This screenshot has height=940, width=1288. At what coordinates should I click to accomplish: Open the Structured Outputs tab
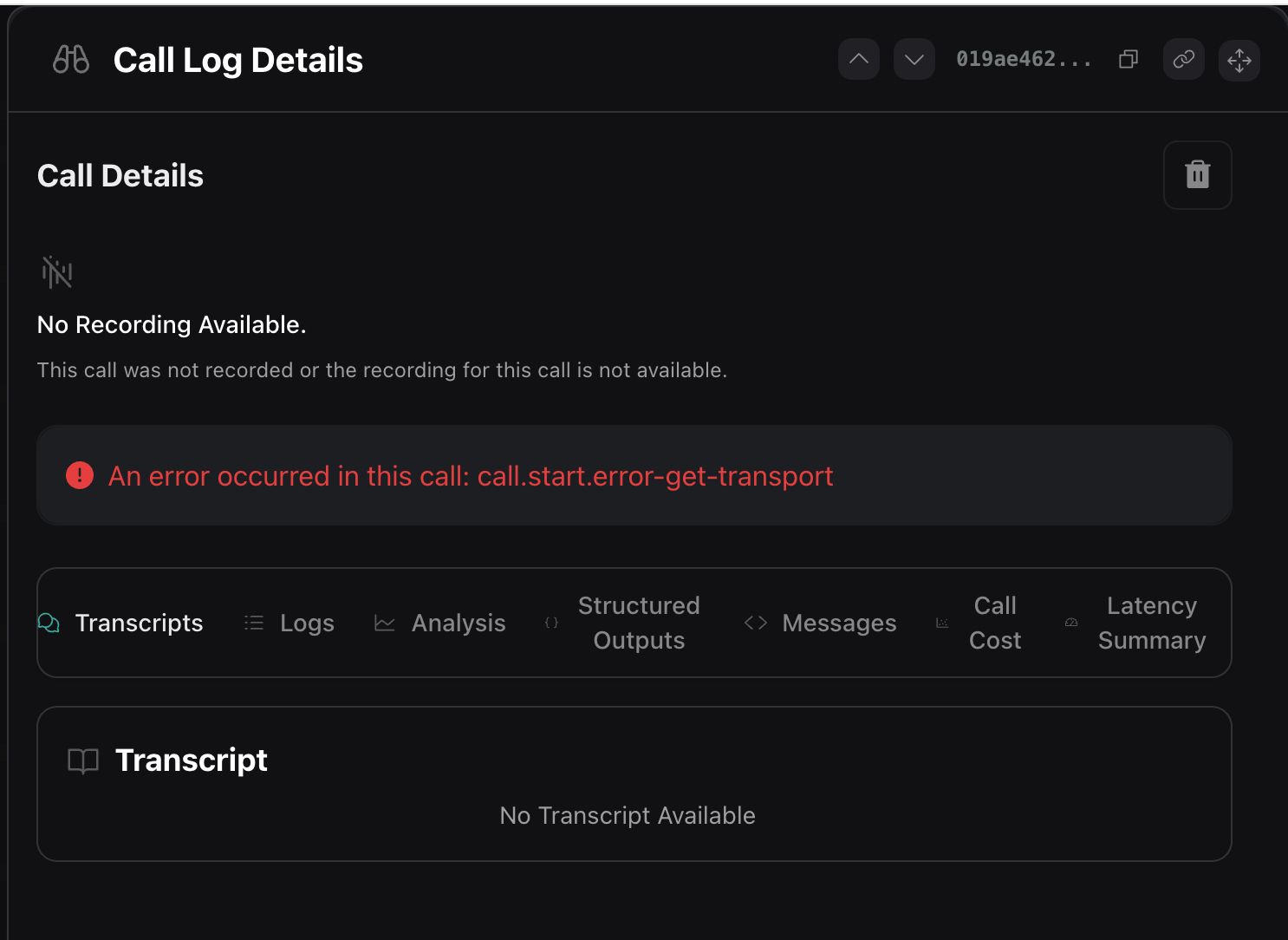click(x=638, y=623)
